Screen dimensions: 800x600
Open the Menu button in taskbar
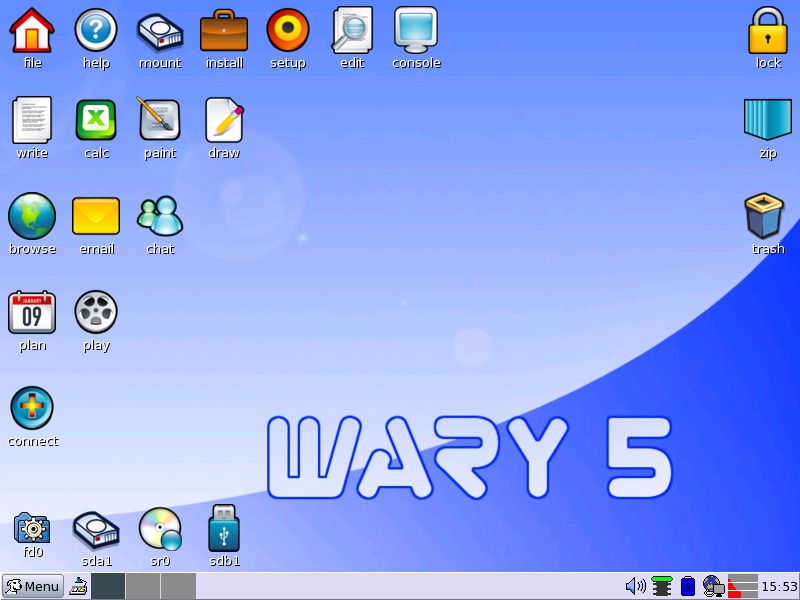[32, 586]
